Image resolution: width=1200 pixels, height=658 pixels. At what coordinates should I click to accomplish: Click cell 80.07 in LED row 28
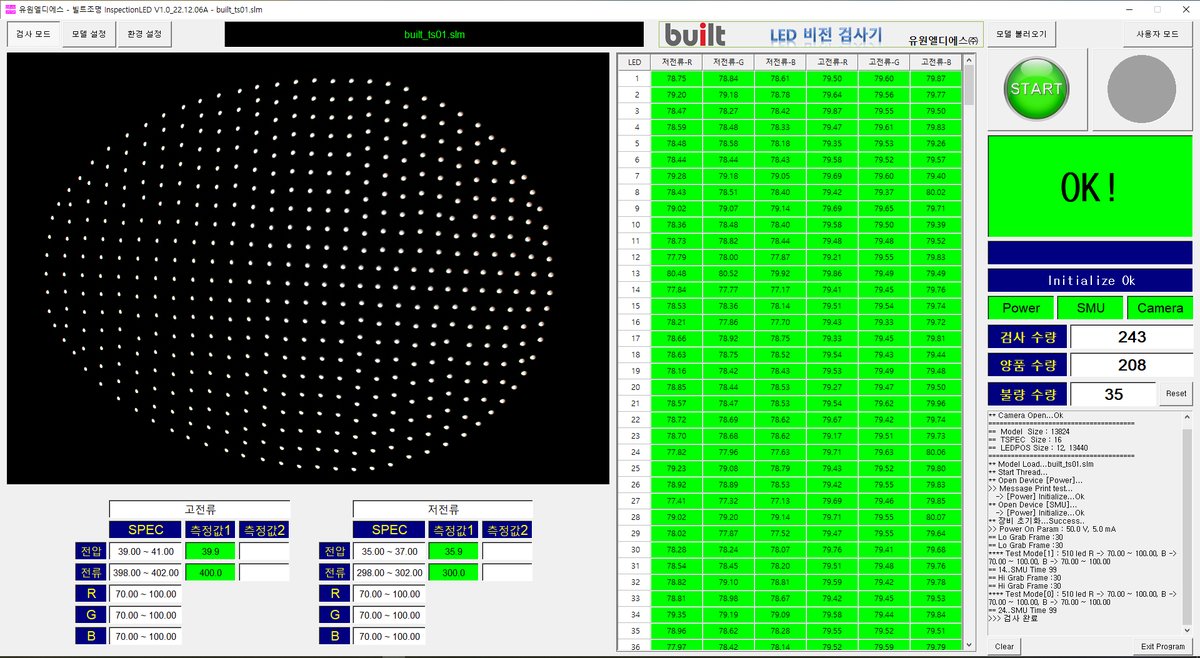(x=936, y=517)
